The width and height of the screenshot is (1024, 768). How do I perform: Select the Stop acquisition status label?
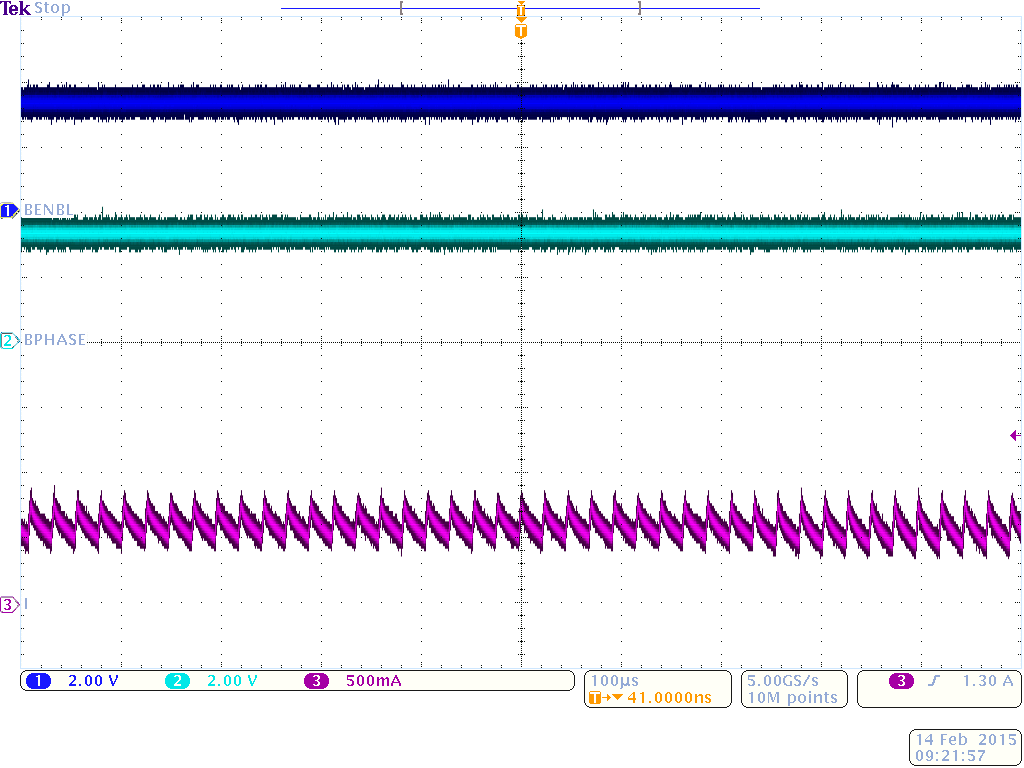click(55, 8)
